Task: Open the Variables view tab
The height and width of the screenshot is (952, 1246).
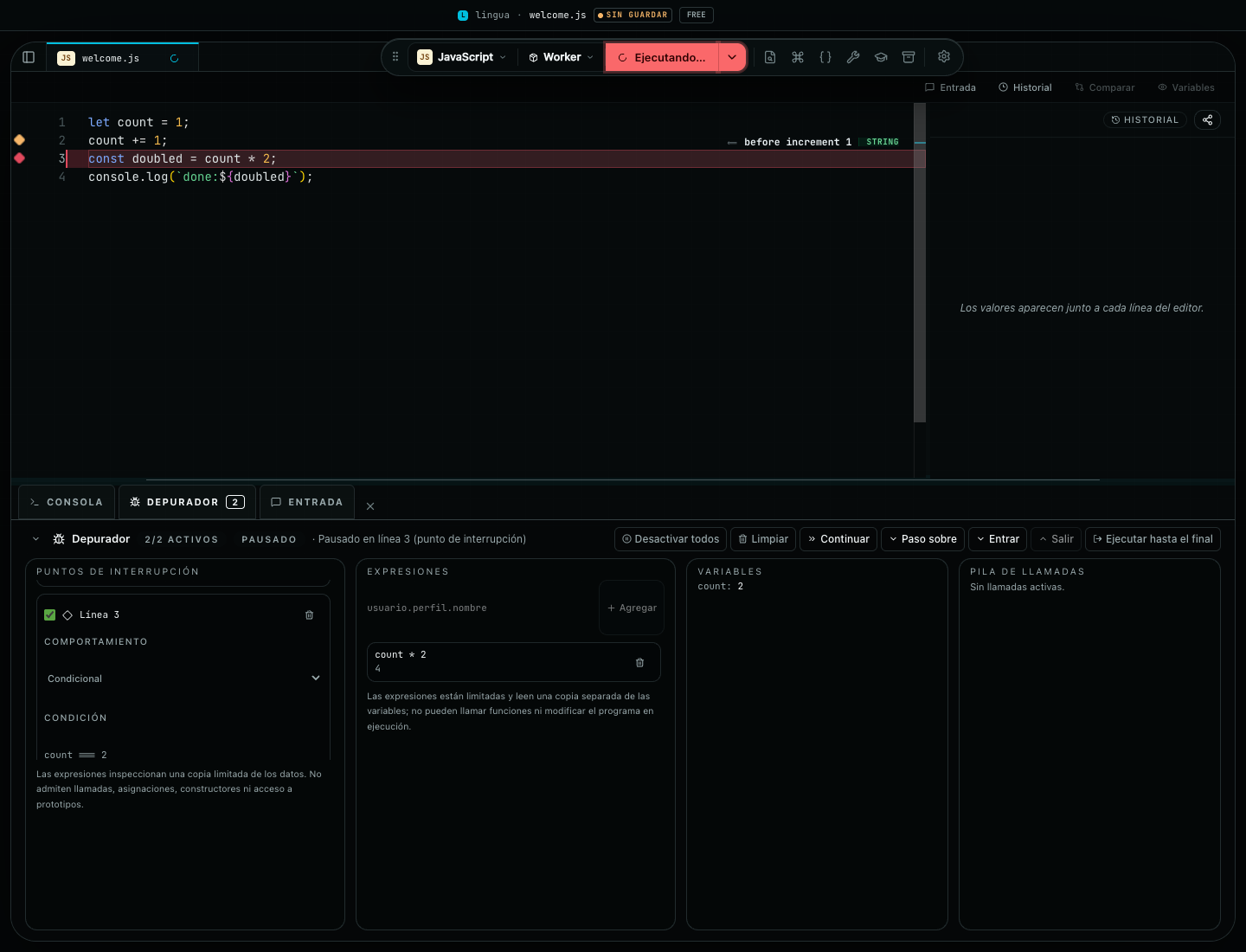Action: click(x=1186, y=87)
